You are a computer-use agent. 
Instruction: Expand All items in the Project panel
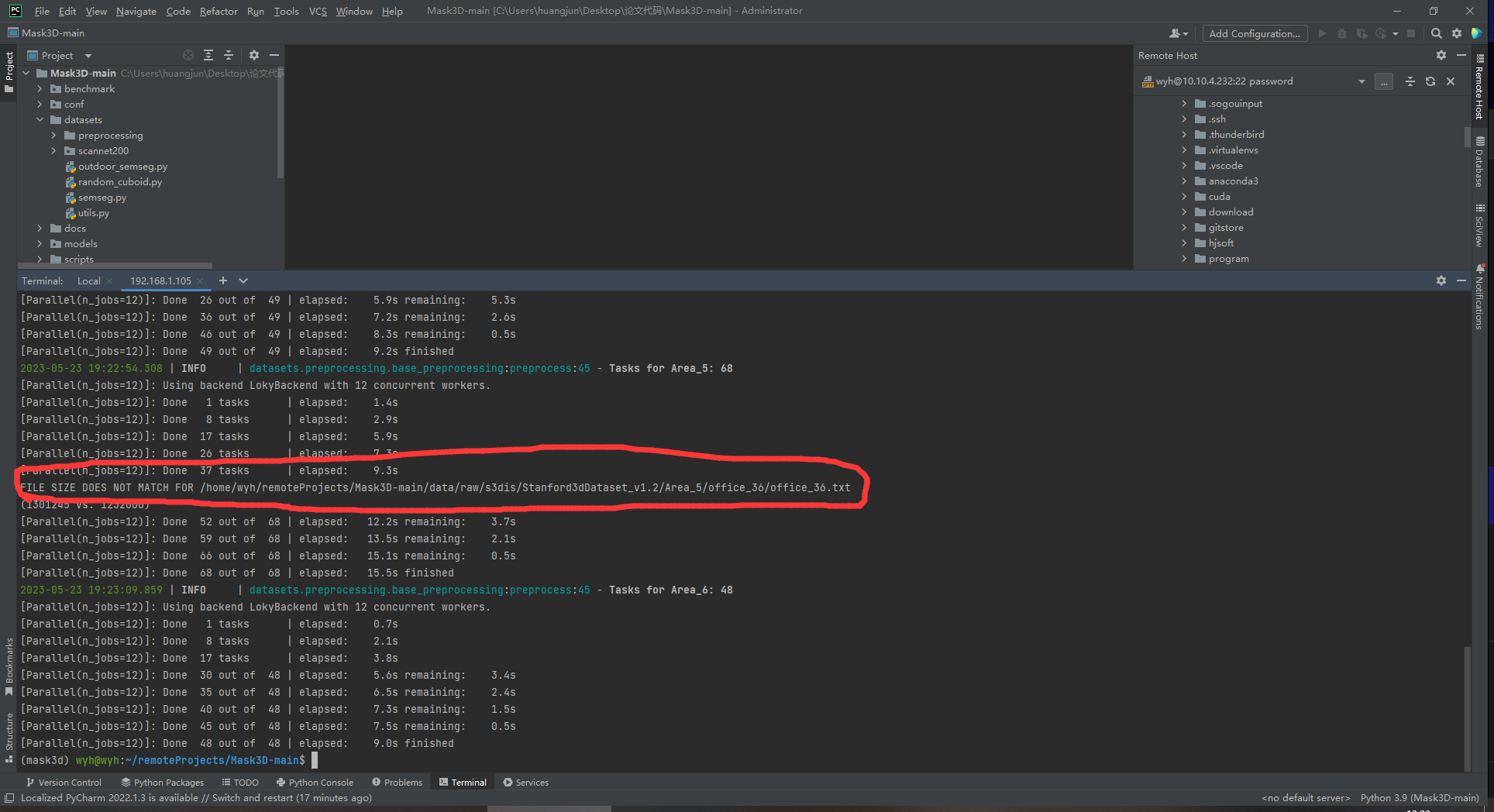pyautogui.click(x=208, y=55)
